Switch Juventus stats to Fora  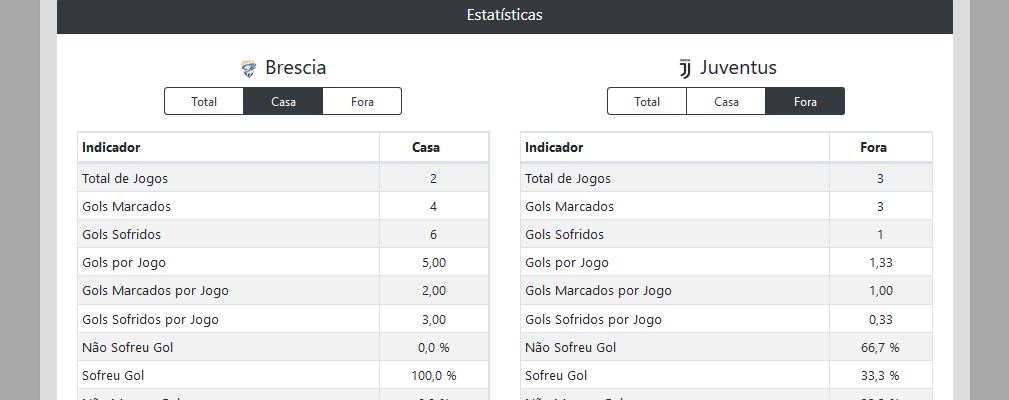pos(805,101)
